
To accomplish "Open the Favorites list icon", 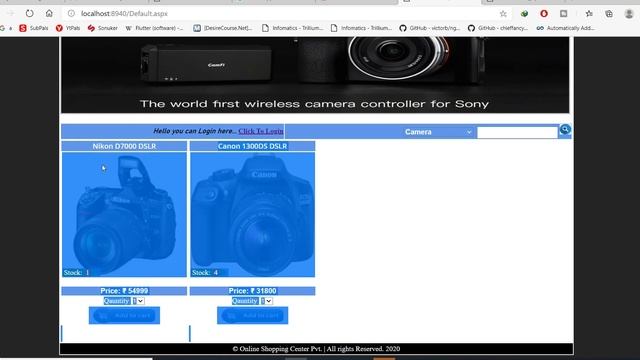I will click(589, 14).
